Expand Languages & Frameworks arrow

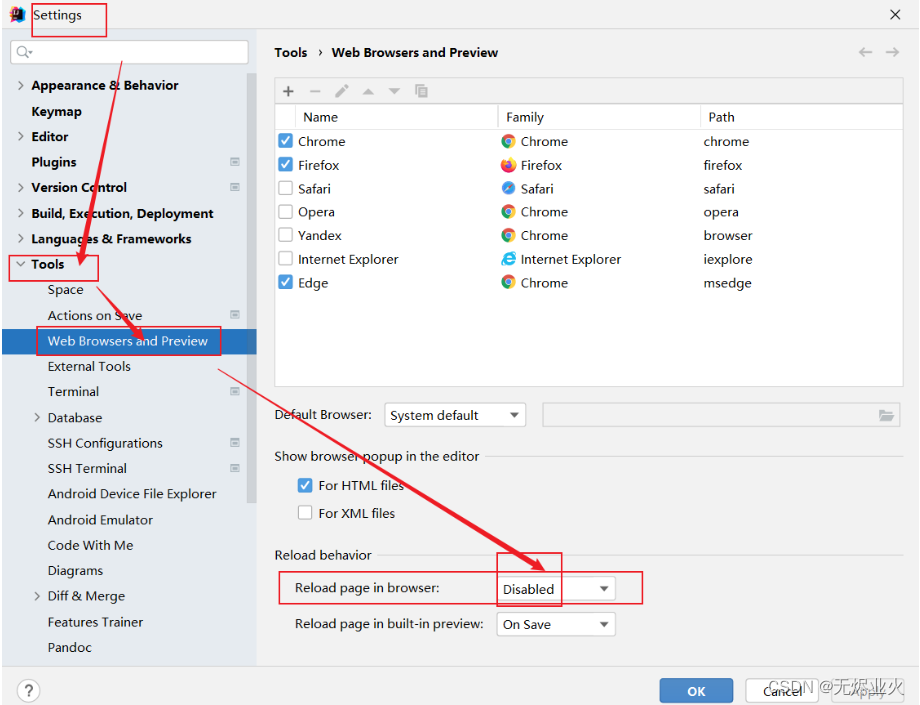tap(21, 238)
